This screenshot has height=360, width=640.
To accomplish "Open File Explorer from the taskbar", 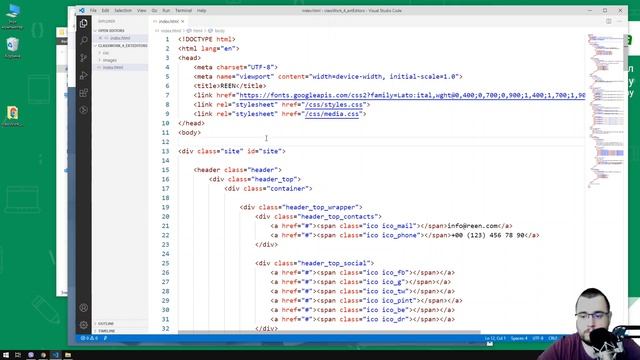I will click(68, 355).
